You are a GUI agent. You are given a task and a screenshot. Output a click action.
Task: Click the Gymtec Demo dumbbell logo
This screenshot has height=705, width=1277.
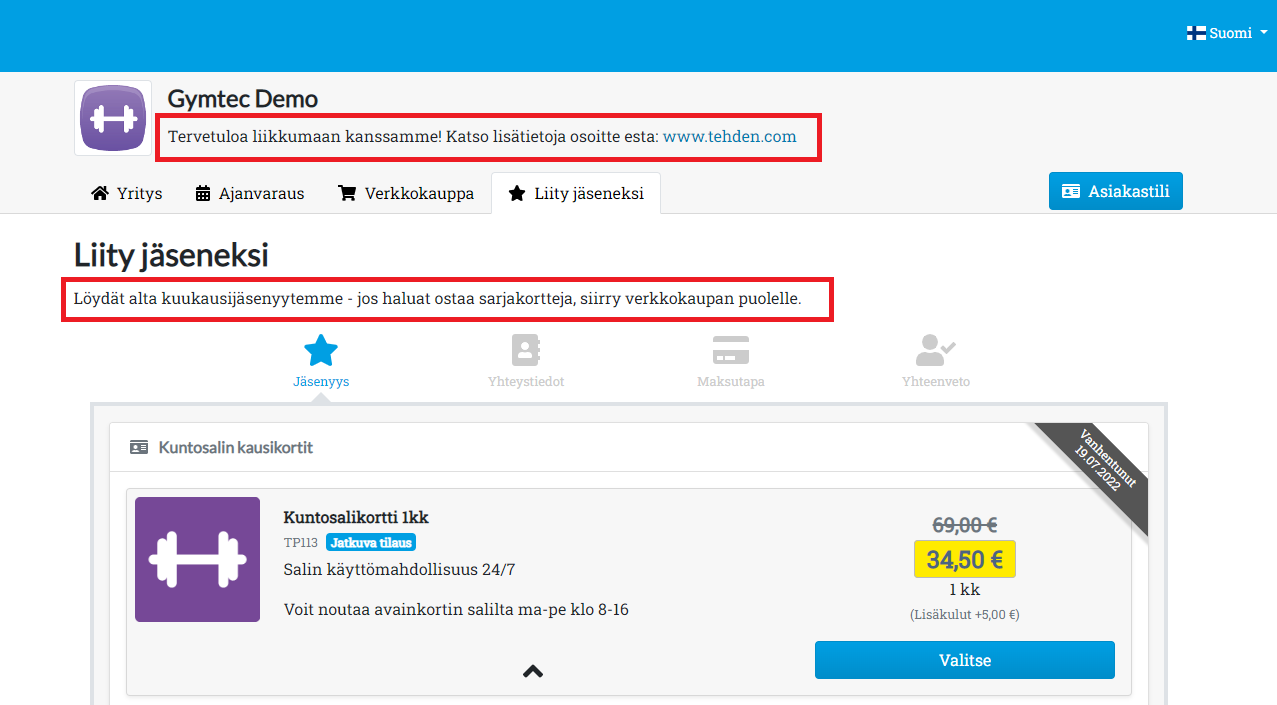click(113, 118)
